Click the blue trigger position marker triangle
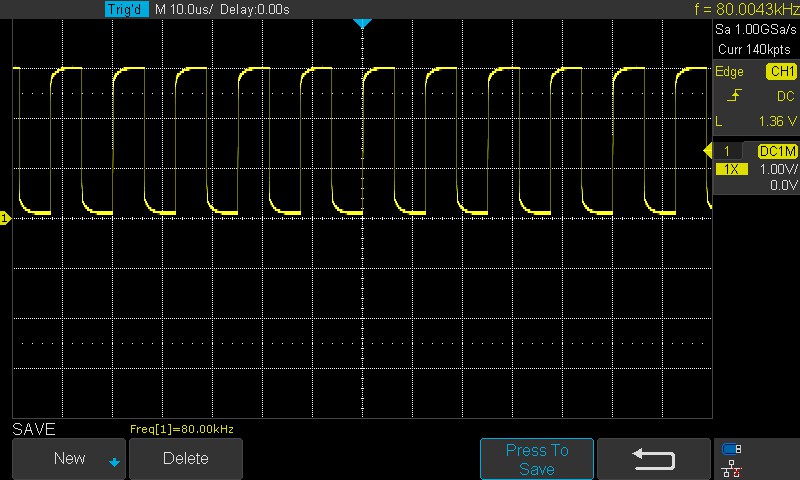 [x=363, y=23]
